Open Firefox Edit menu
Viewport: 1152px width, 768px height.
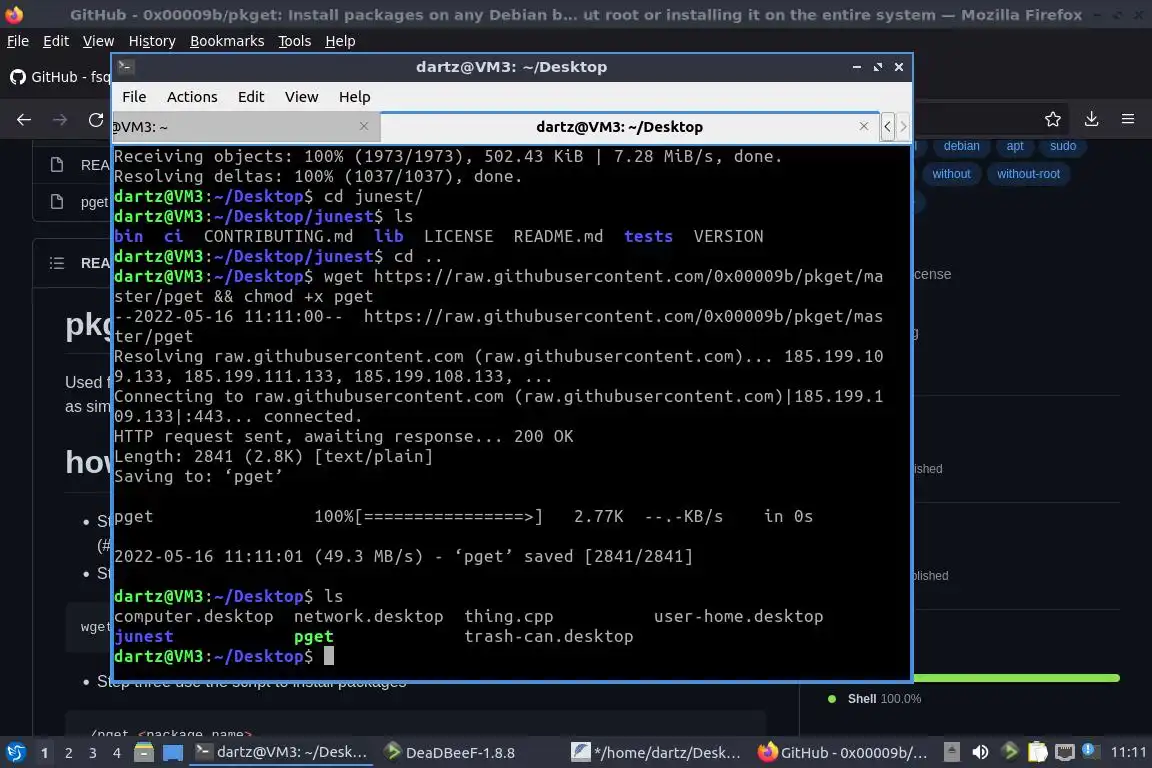click(56, 41)
